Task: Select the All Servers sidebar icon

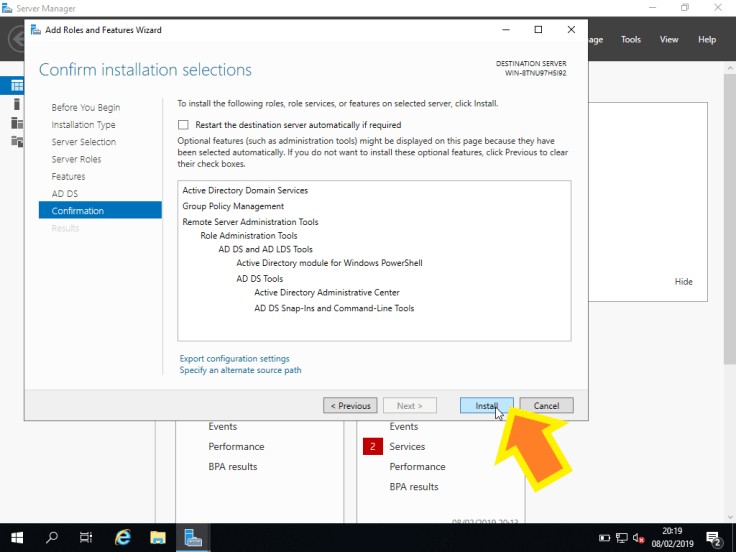Action: (17, 122)
